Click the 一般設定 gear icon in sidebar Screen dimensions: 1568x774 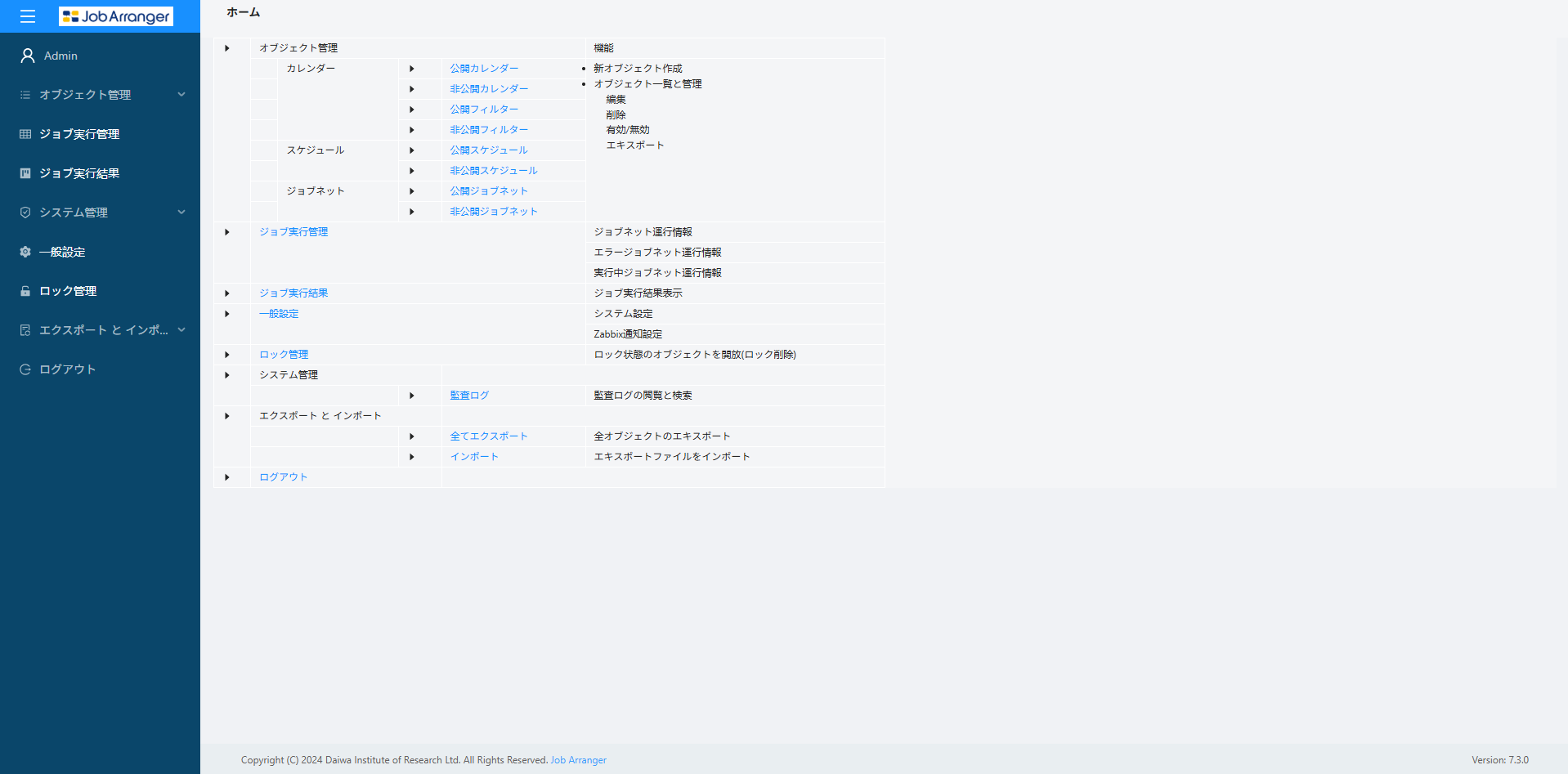pyautogui.click(x=25, y=252)
